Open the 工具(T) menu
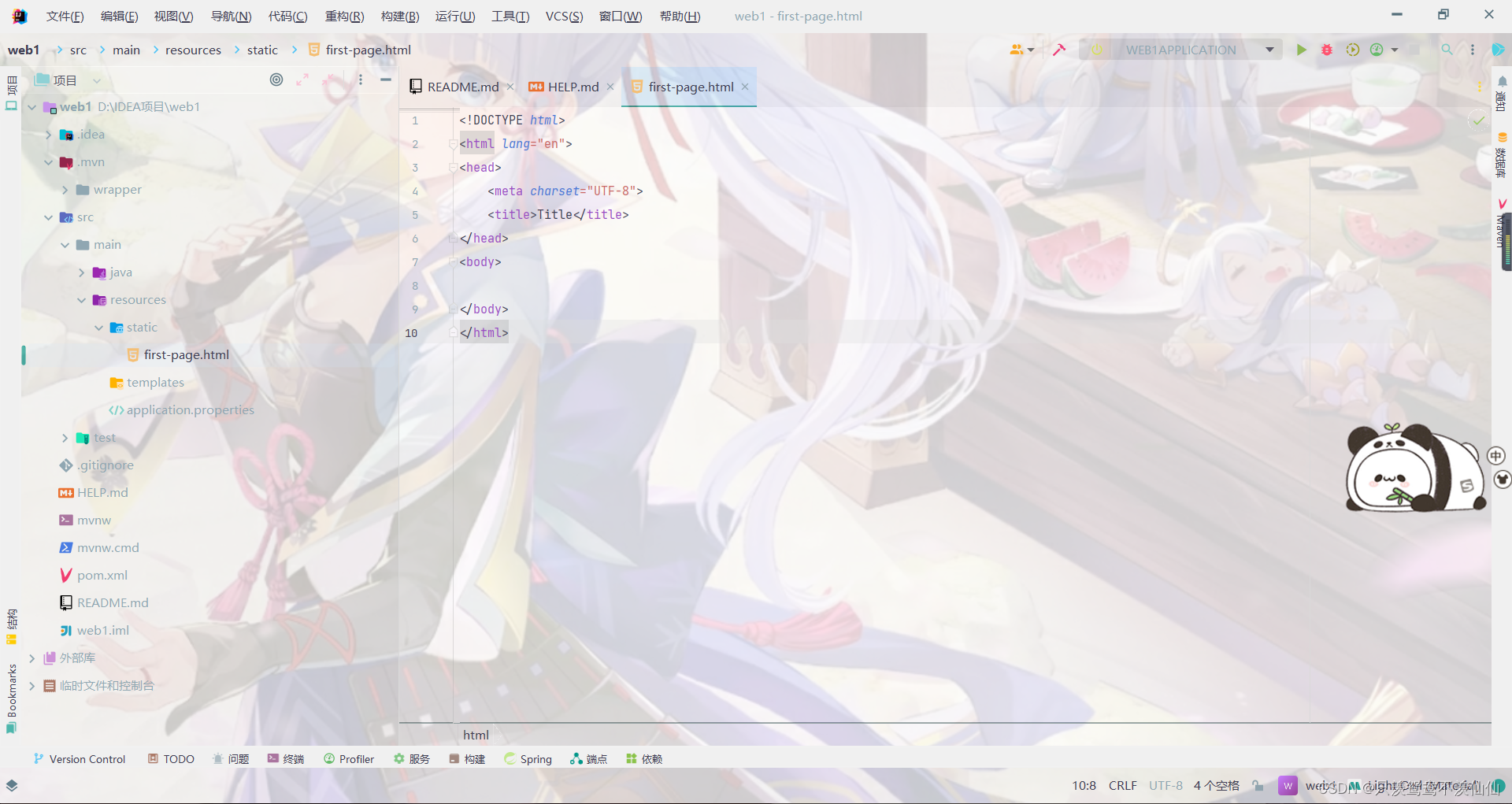The height and width of the screenshot is (804, 1512). pyautogui.click(x=510, y=17)
